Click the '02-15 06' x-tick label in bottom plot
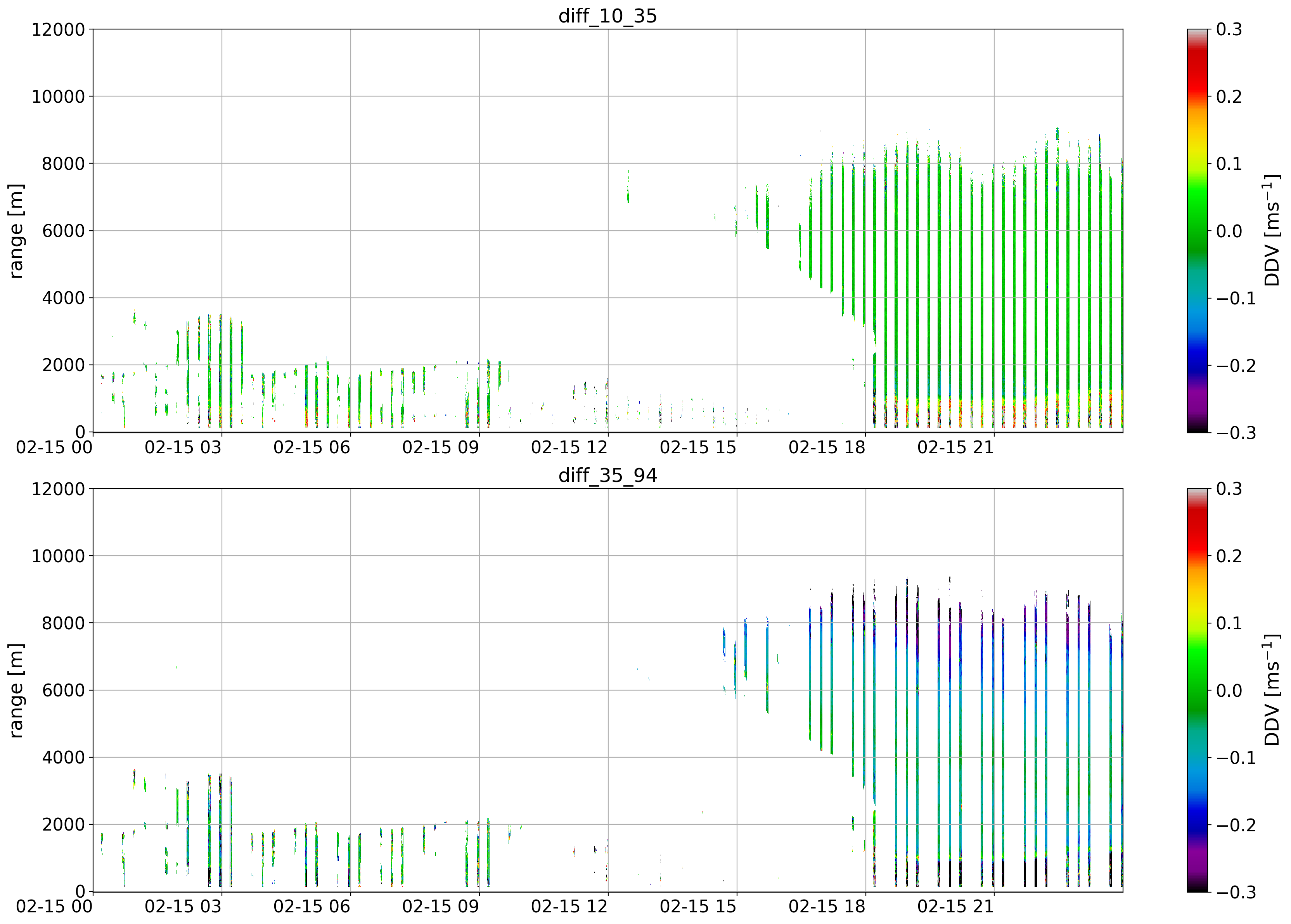Screen dimensions: 1291x924 312,907
